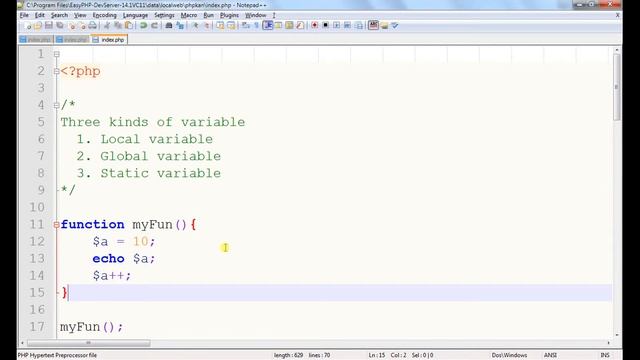This screenshot has height=360, width=640.
Task: Collapse the <?php fold on line 2
Action: pyautogui.click(x=57, y=71)
